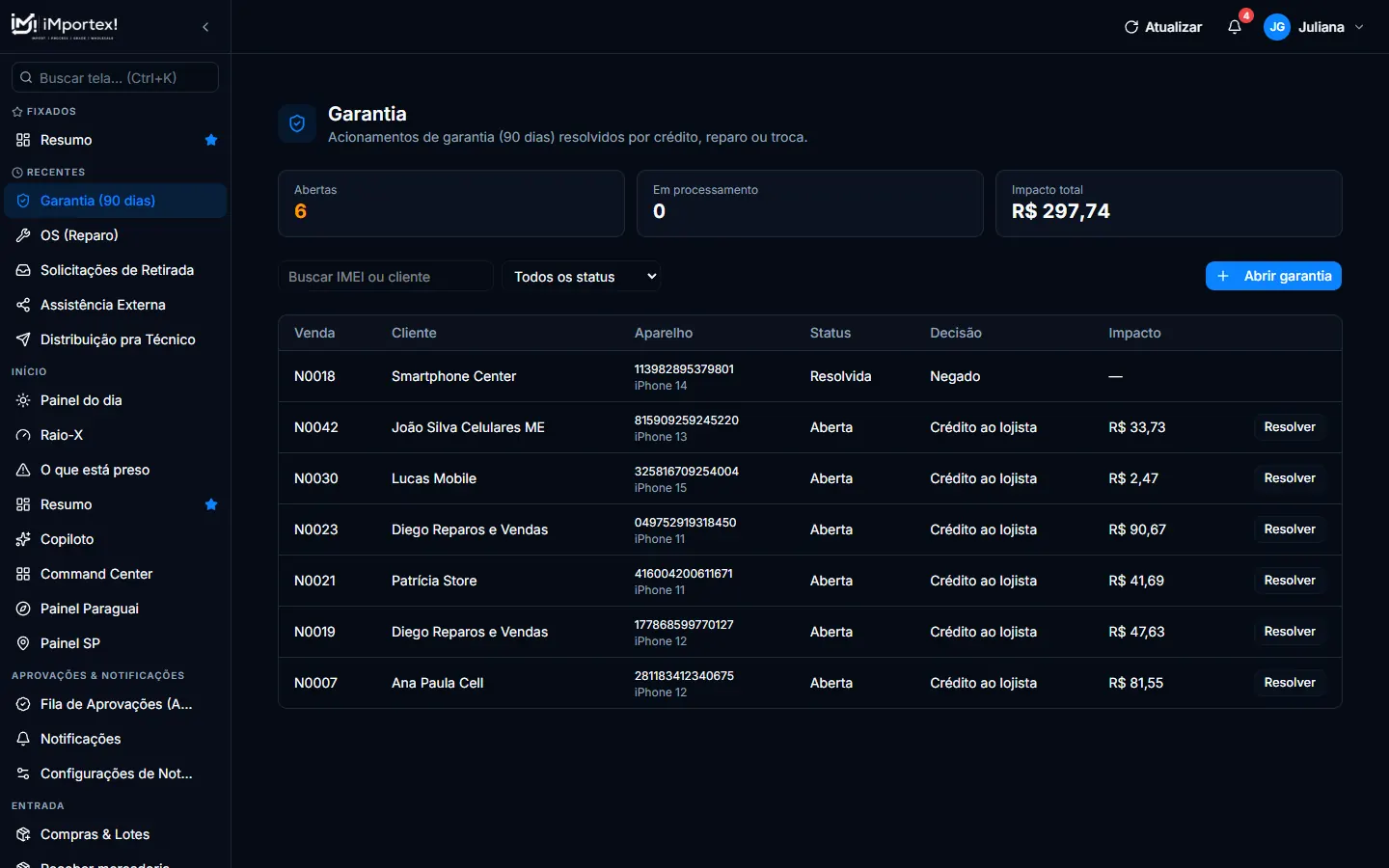The image size is (1389, 868).
Task: Resolver the N0023 Diego Reparos warranty
Action: coord(1290,529)
